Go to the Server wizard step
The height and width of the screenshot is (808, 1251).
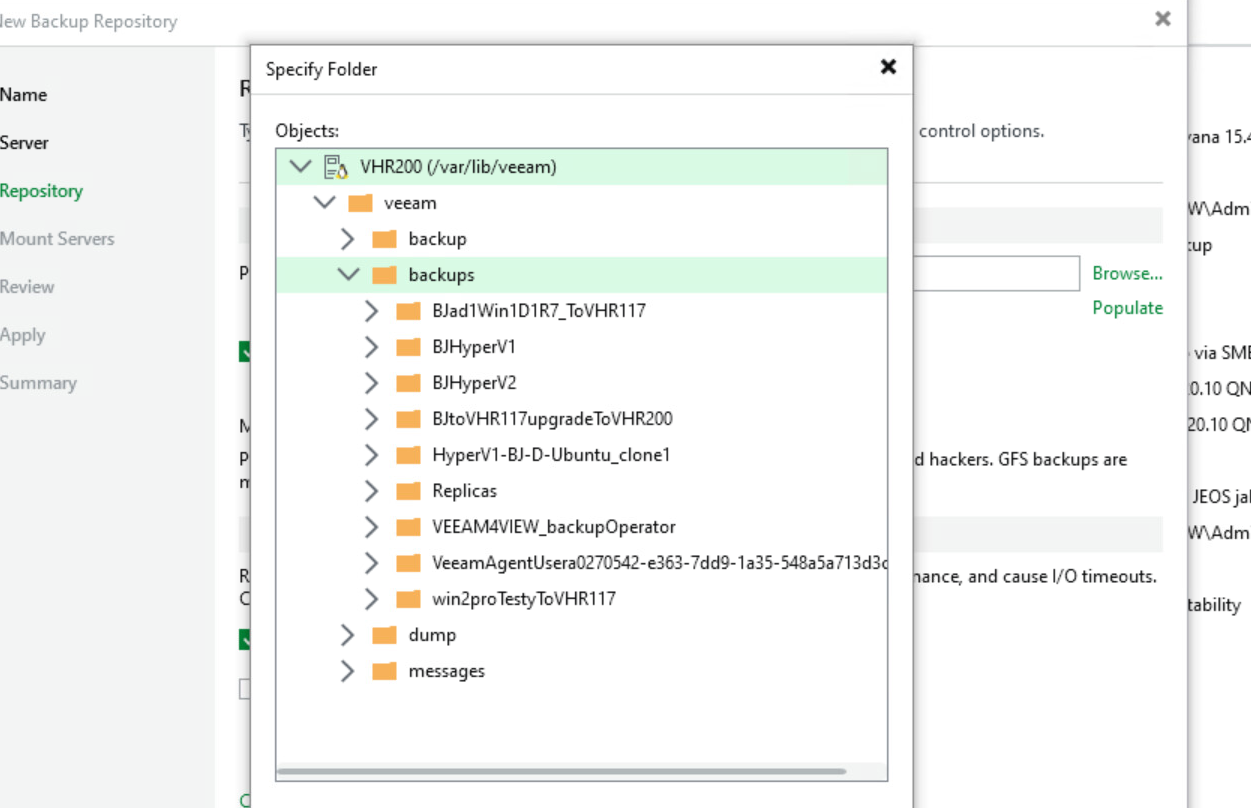pos(25,143)
